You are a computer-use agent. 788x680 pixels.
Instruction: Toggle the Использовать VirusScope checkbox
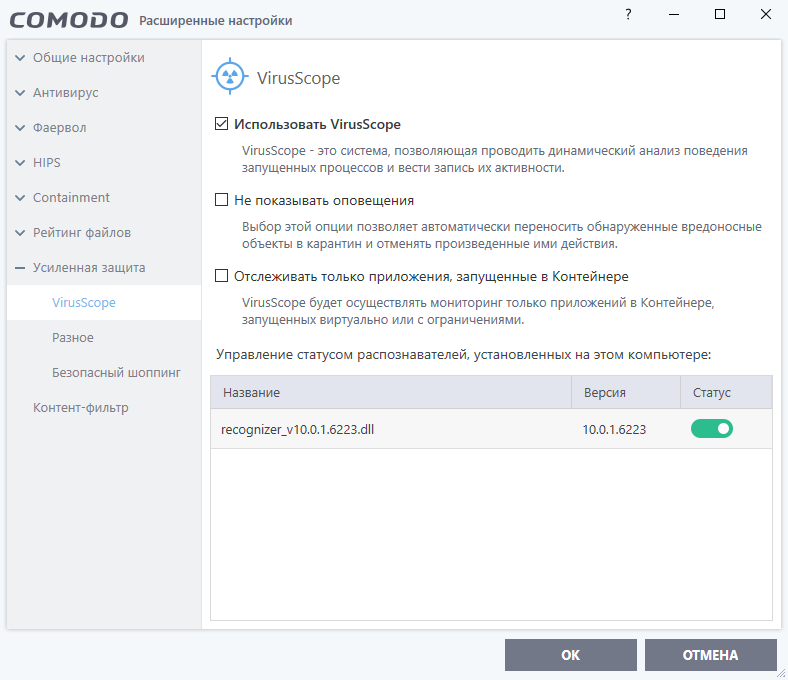click(222, 125)
